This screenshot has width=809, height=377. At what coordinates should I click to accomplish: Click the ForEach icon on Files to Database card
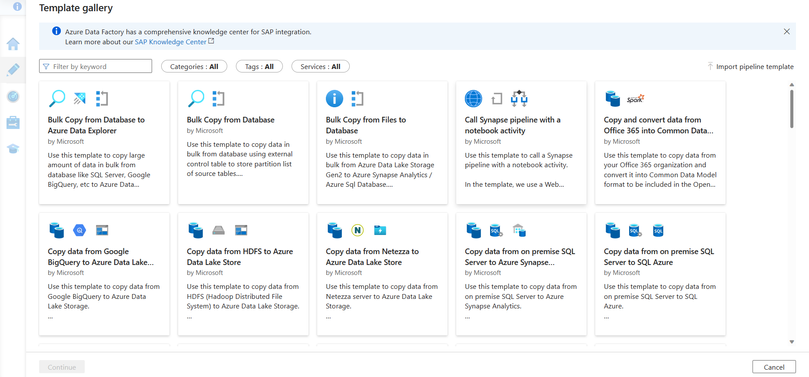click(358, 98)
